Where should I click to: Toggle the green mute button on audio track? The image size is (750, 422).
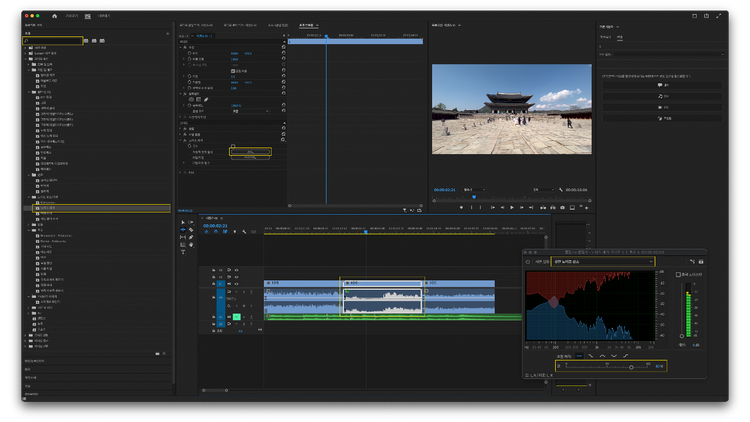(x=236, y=317)
